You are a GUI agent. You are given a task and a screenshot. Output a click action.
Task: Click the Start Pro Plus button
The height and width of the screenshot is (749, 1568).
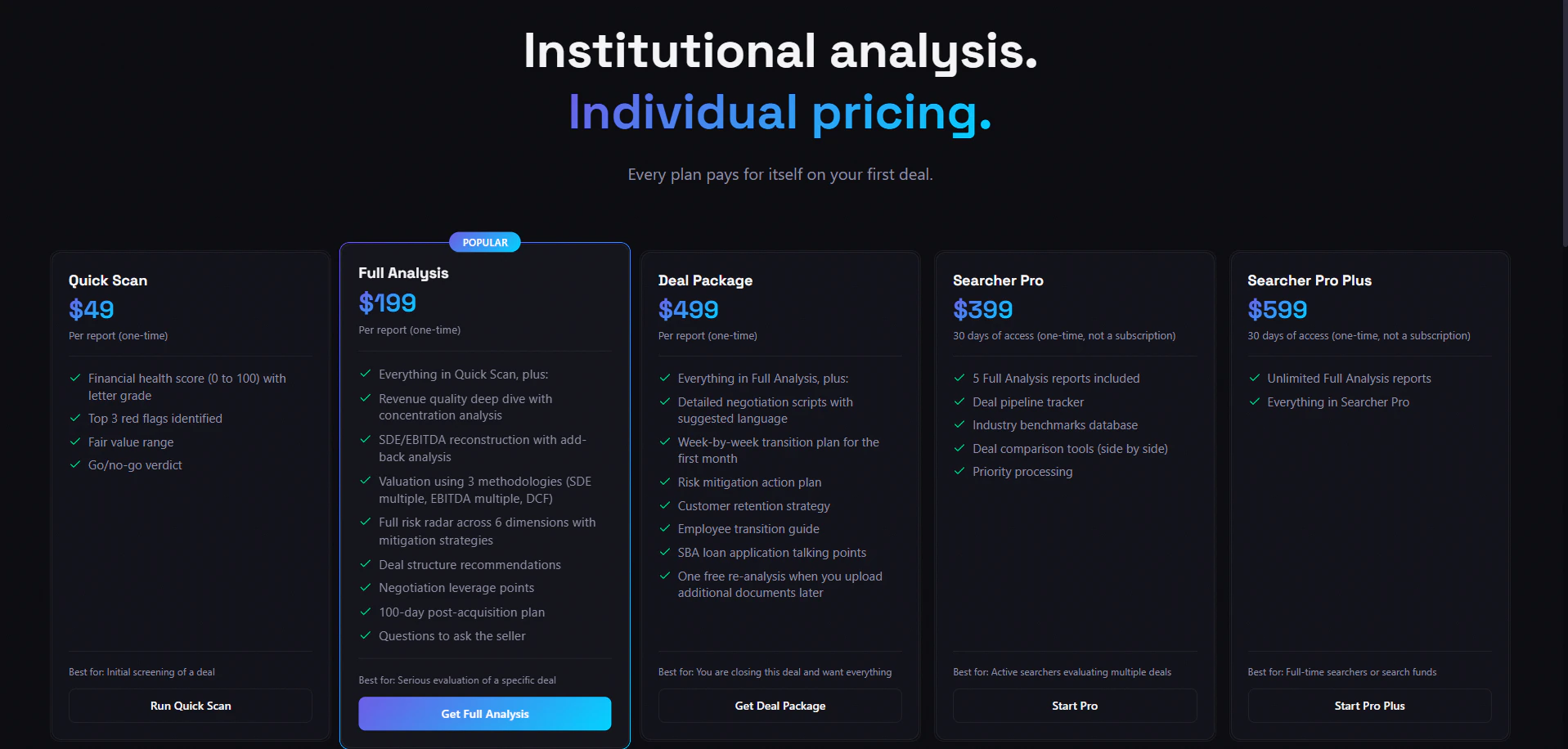pos(1370,706)
